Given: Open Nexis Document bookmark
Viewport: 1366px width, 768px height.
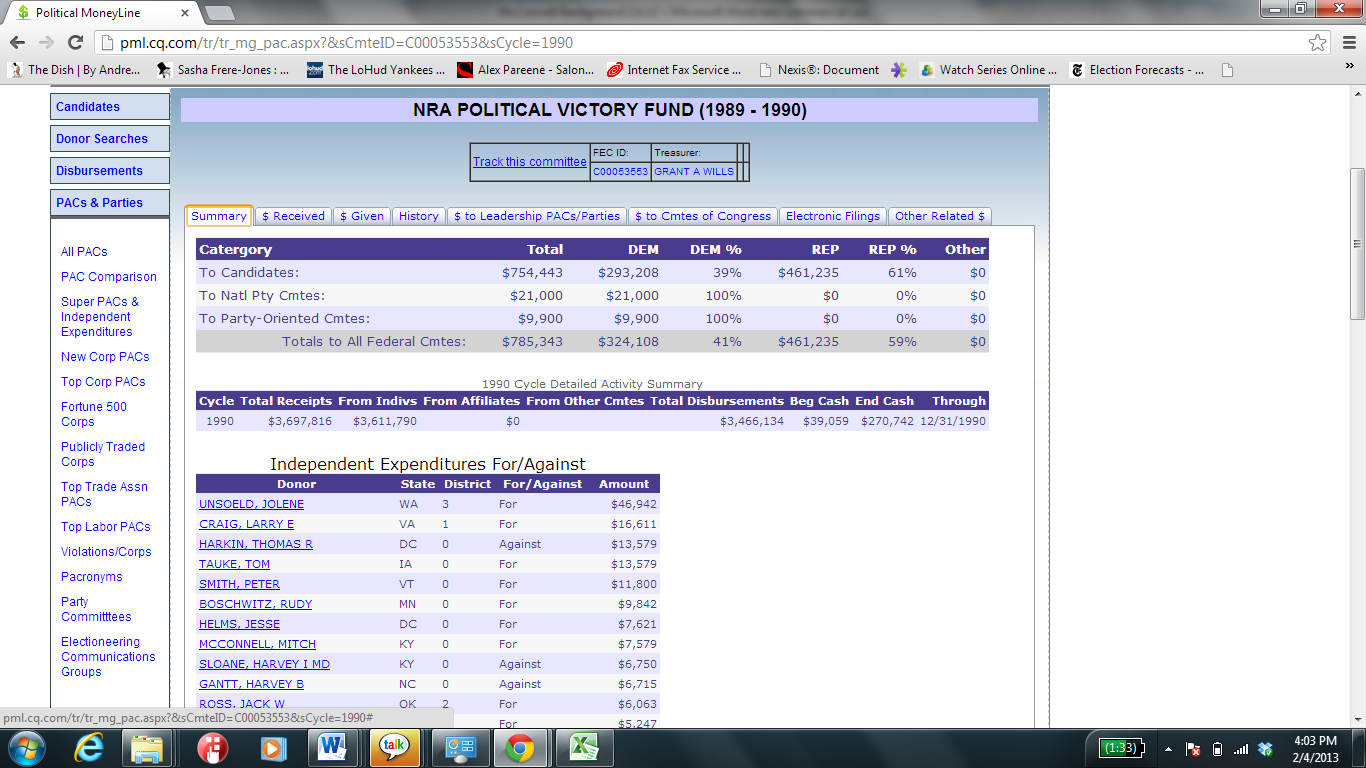Looking at the screenshot, I should tap(819, 70).
